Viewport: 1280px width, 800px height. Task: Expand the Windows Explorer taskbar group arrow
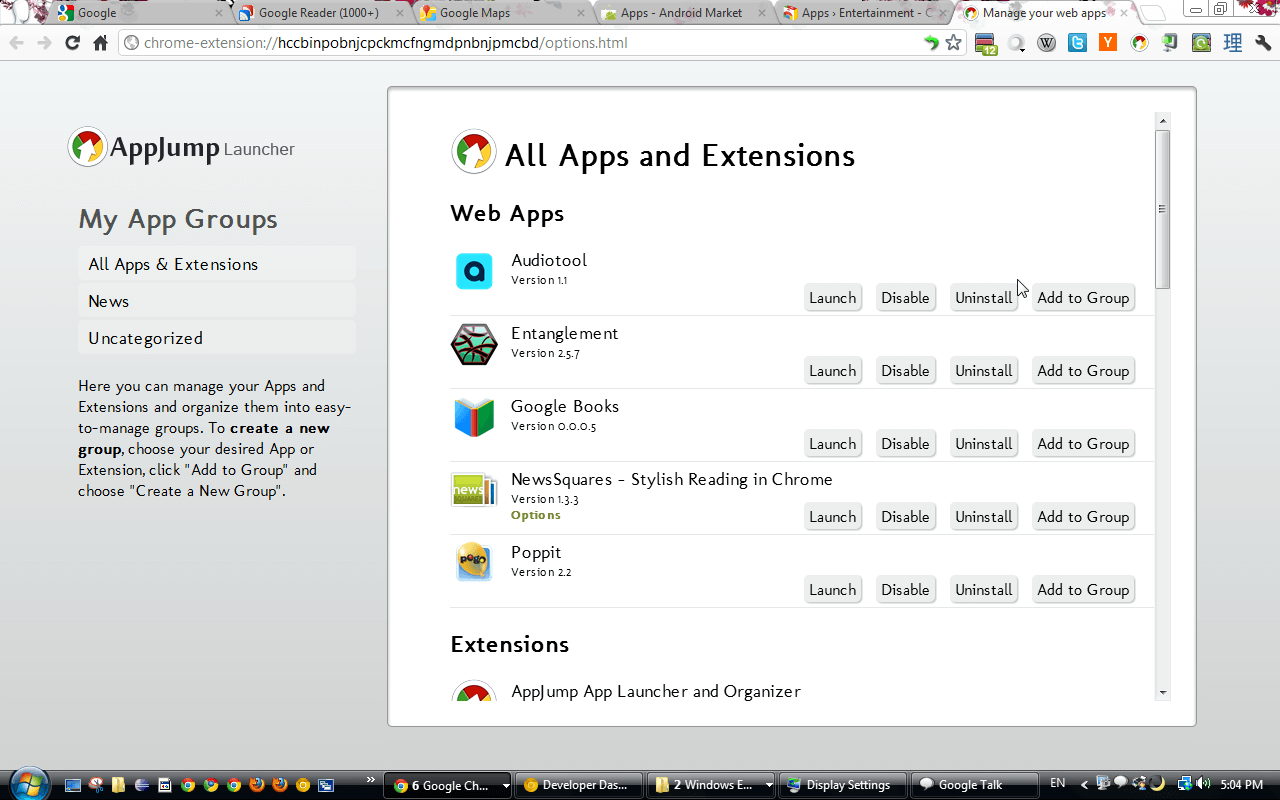coord(768,784)
